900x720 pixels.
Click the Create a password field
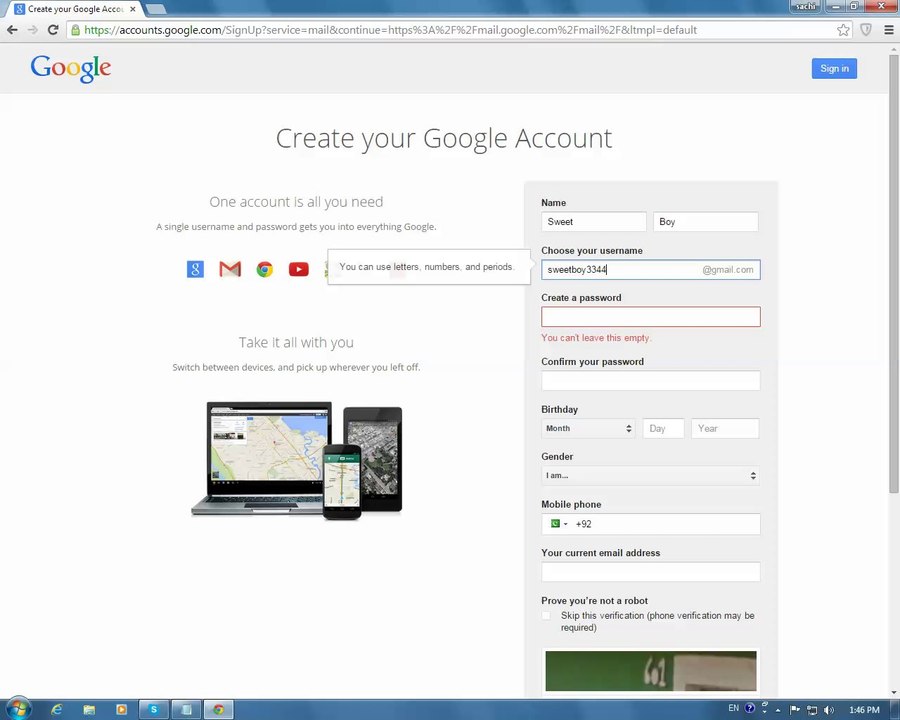[x=650, y=317]
